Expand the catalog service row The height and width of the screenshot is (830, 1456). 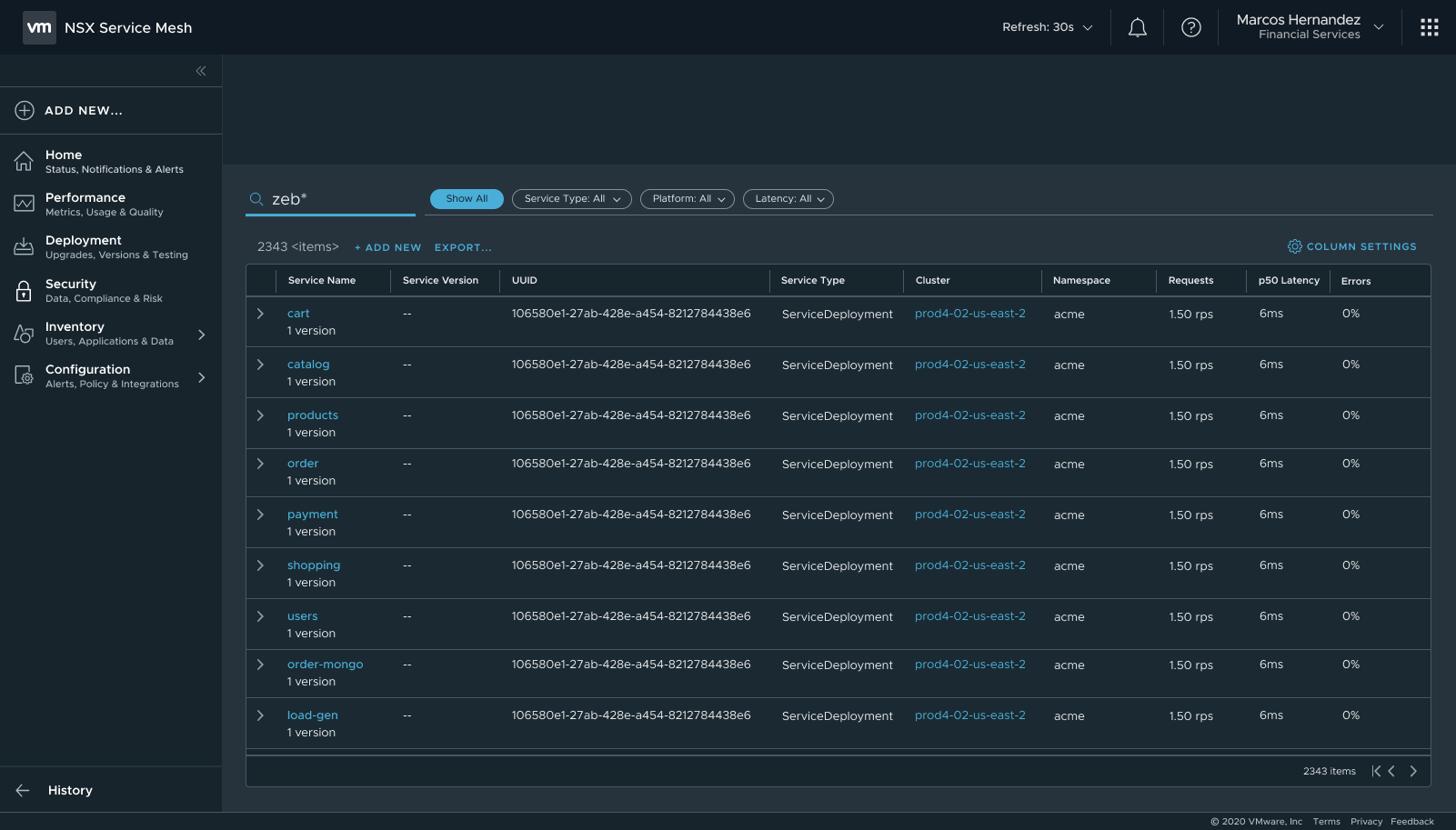coord(260,365)
